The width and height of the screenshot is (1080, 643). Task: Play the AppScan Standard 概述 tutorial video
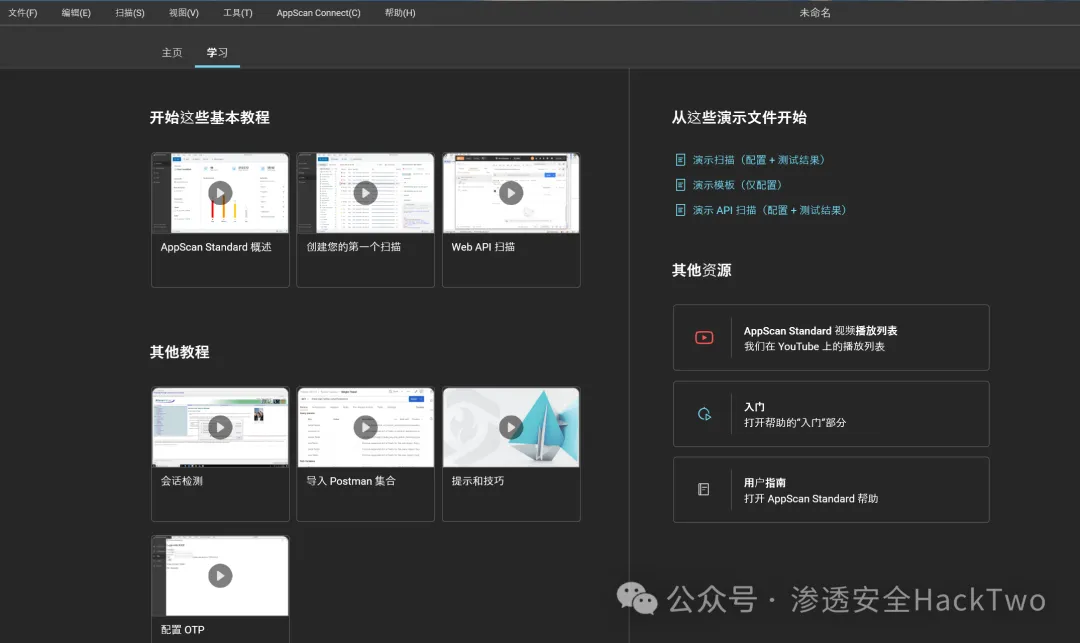click(x=220, y=193)
